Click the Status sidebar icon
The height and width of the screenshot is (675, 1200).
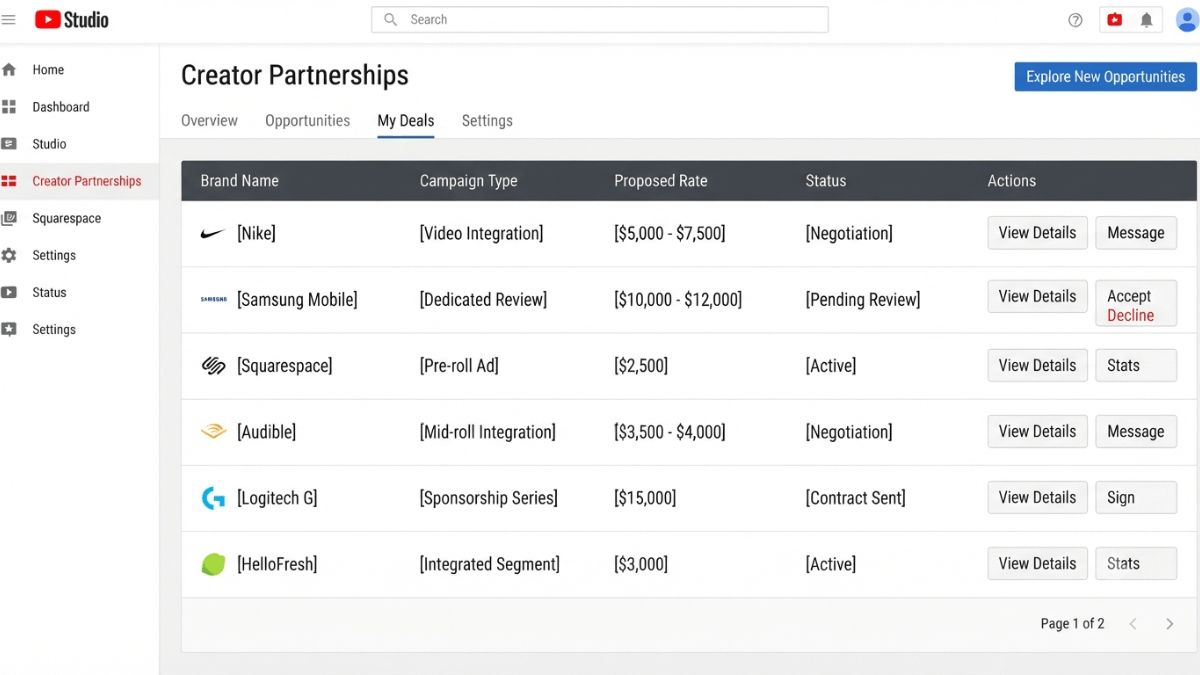[10, 292]
